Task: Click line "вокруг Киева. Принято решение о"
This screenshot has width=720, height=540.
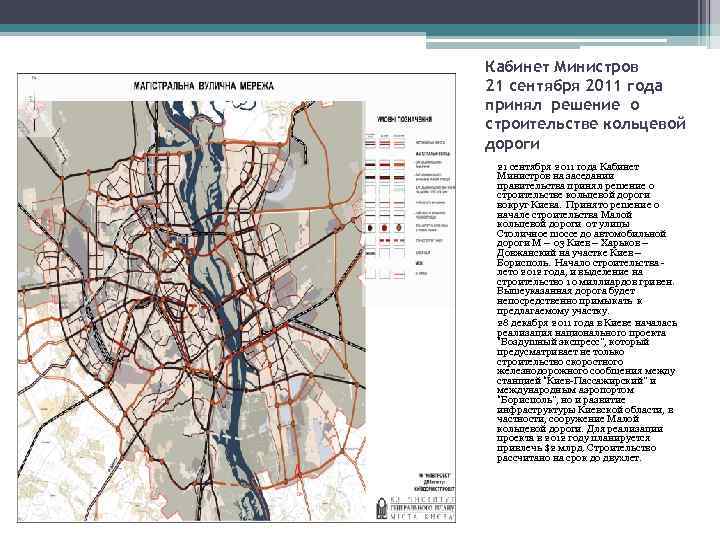Action: [578, 205]
